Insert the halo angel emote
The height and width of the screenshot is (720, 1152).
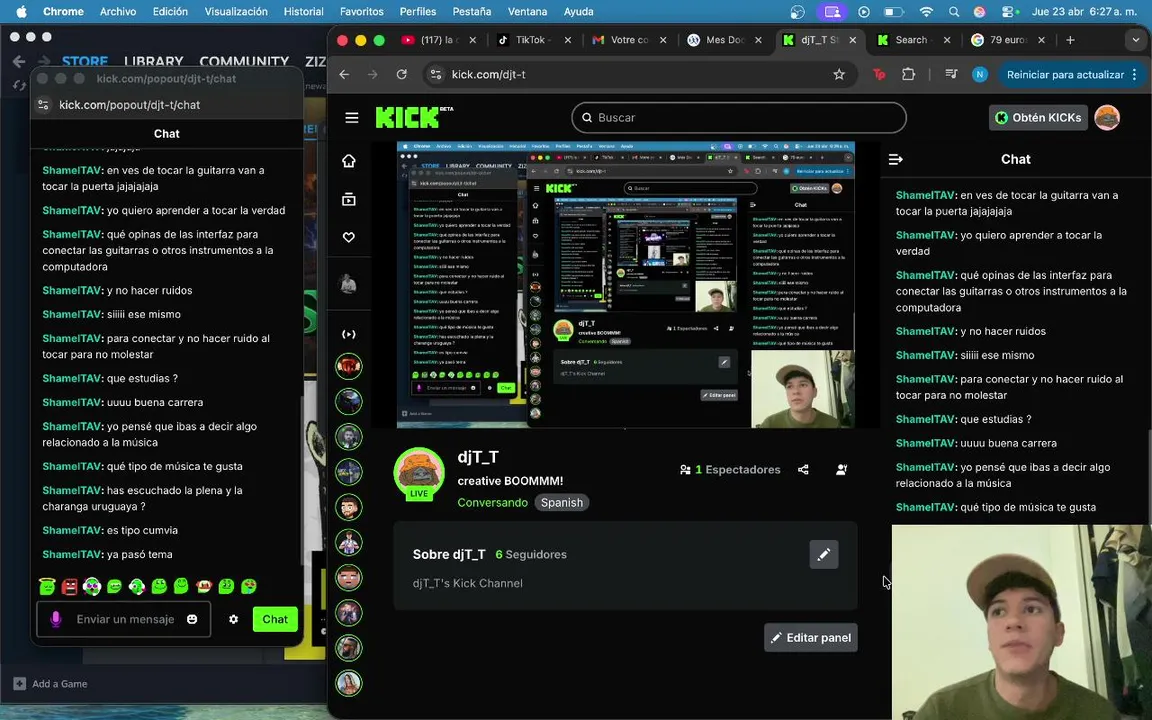47,586
